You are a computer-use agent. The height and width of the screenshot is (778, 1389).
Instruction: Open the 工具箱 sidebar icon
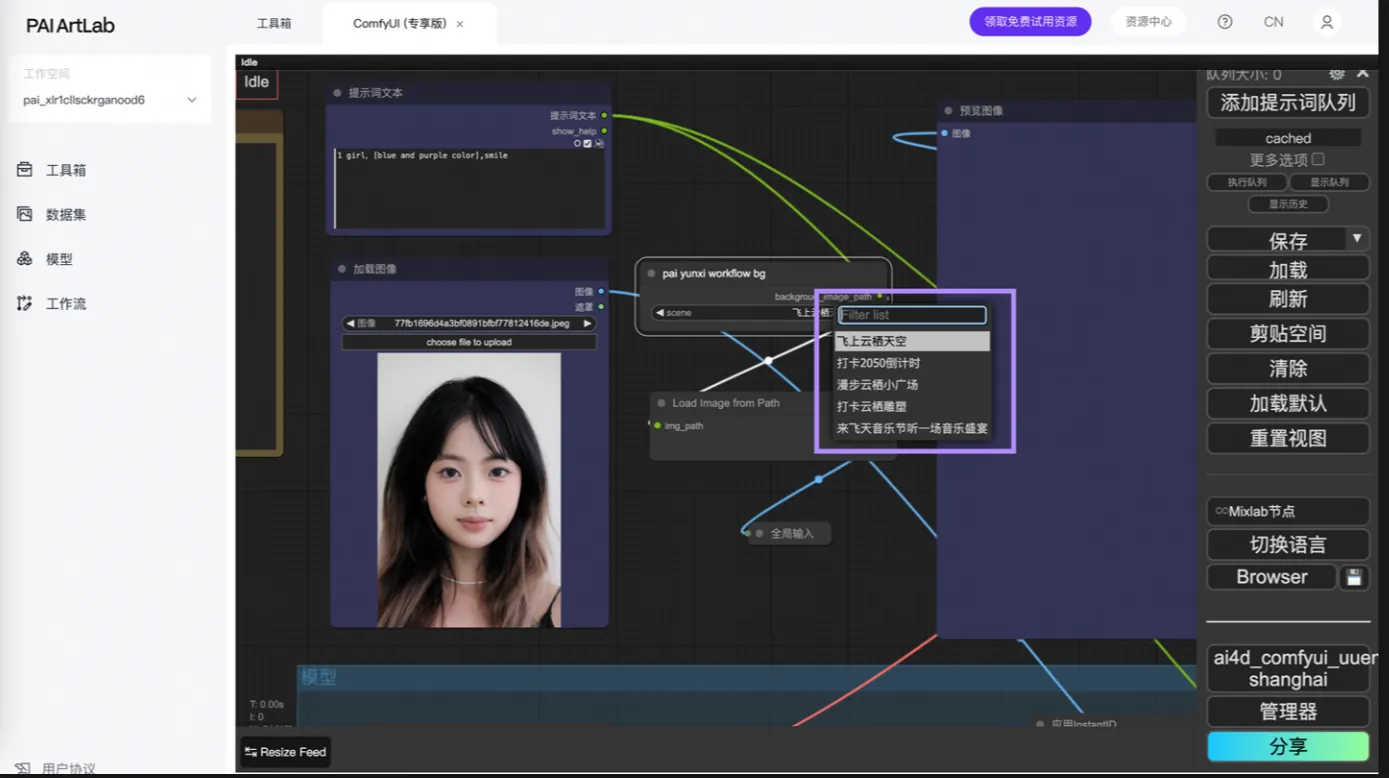pyautogui.click(x=24, y=170)
